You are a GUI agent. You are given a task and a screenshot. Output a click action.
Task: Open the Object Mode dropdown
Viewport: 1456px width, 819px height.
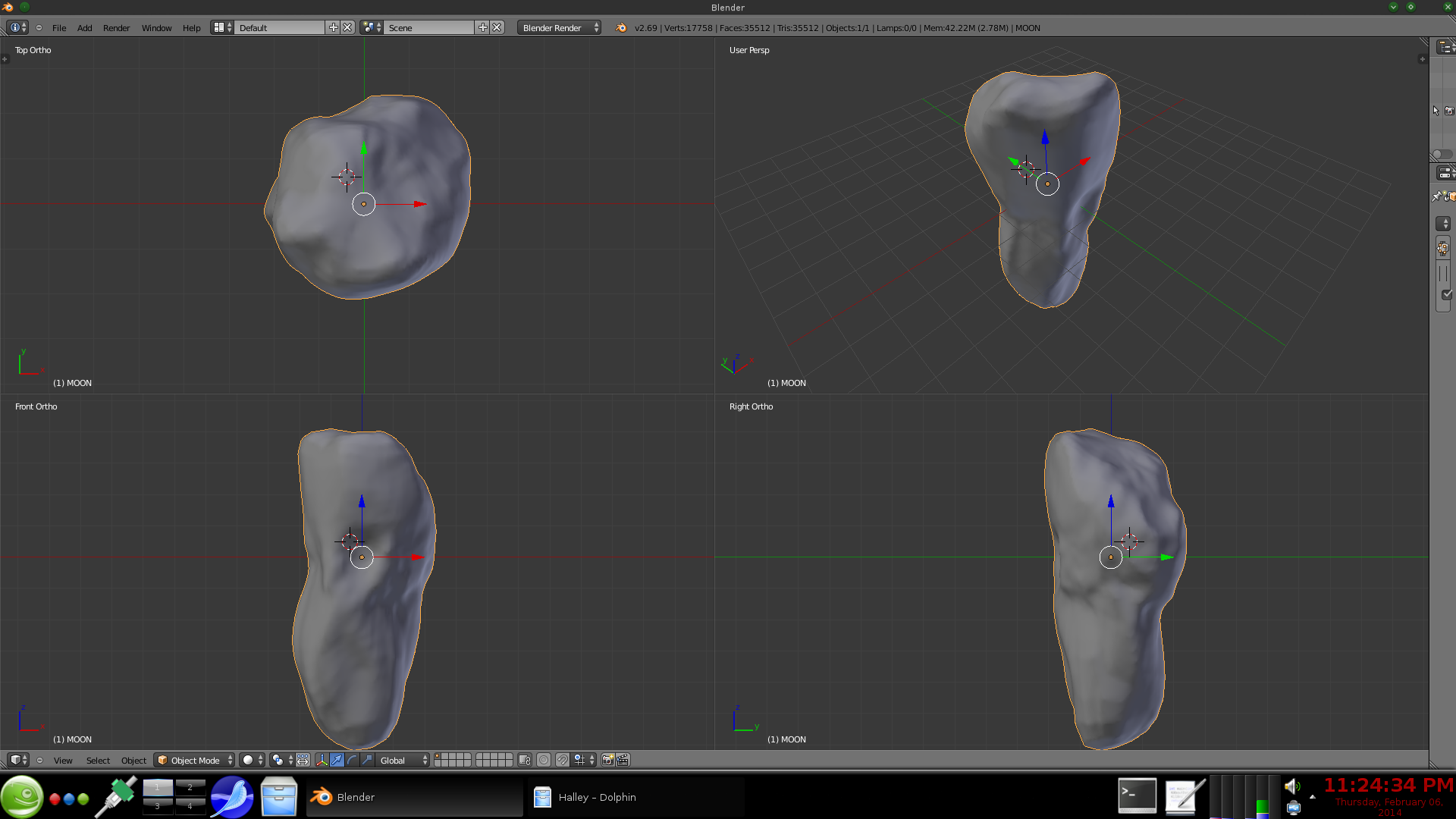click(x=195, y=760)
